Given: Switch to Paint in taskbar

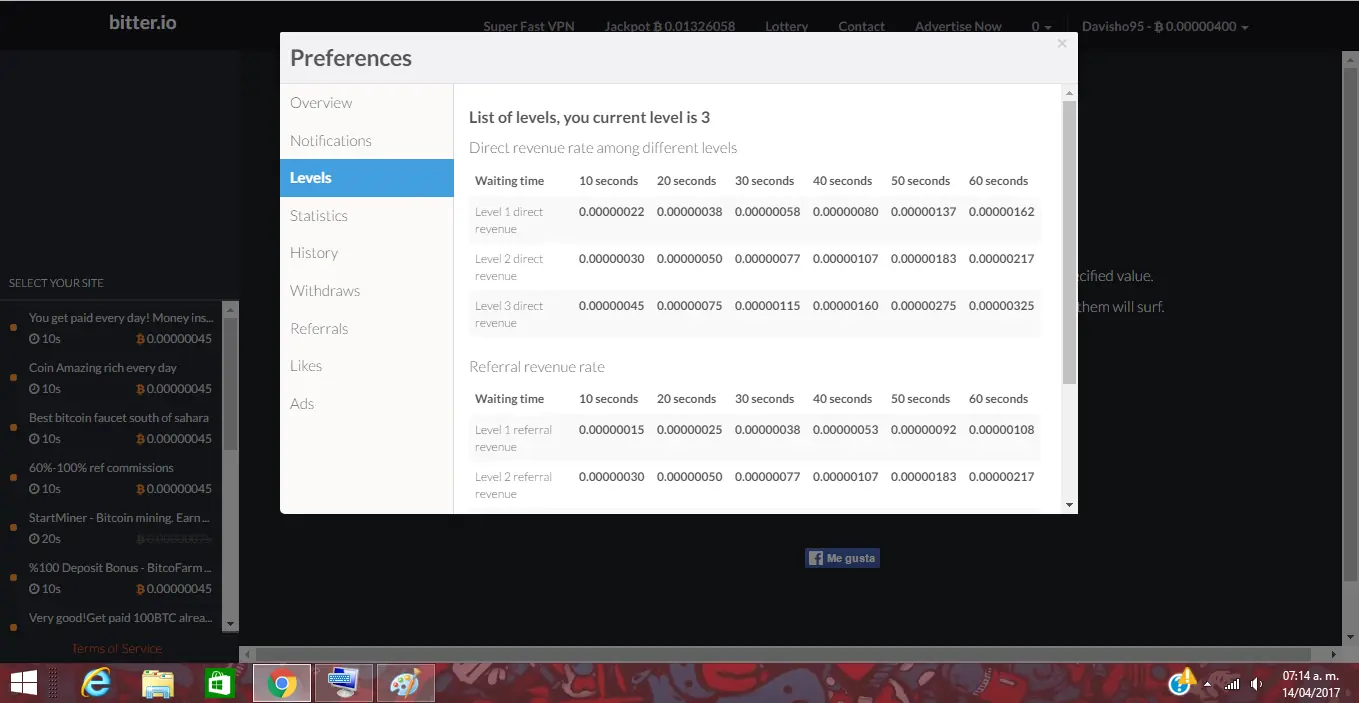Looking at the screenshot, I should pos(405,683).
